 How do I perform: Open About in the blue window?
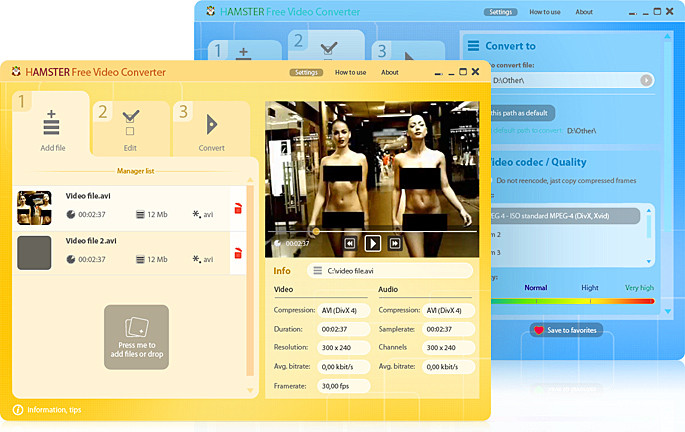coord(584,12)
